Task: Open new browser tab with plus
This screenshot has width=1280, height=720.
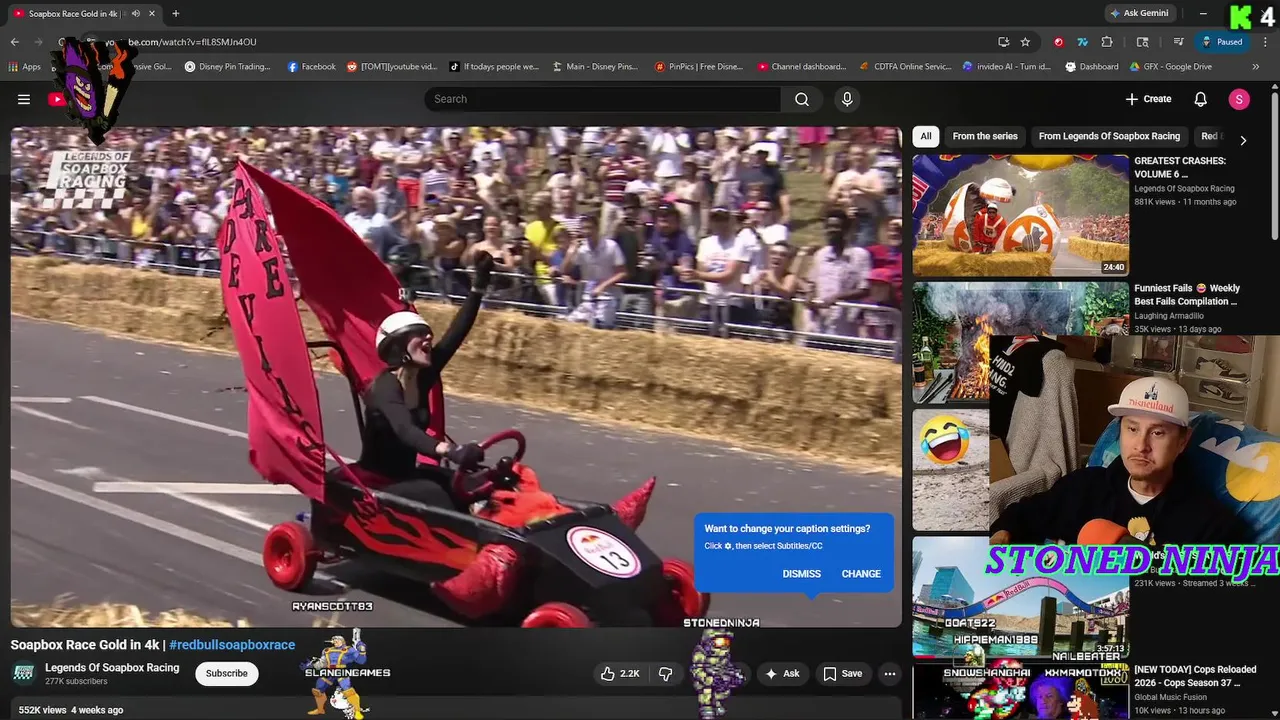Action: [x=176, y=13]
